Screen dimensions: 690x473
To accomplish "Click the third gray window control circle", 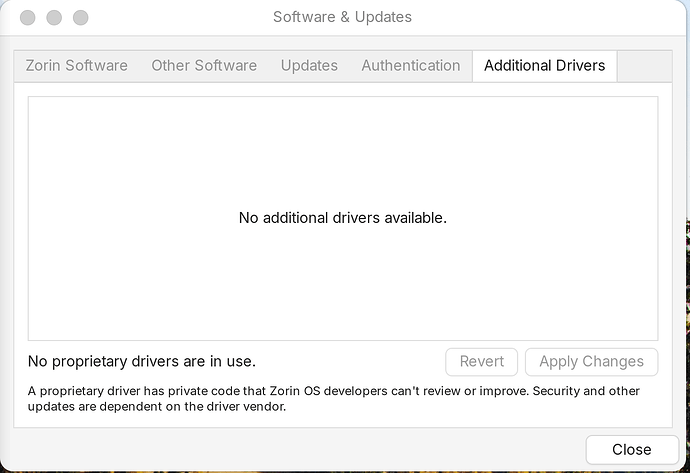I will coord(81,18).
